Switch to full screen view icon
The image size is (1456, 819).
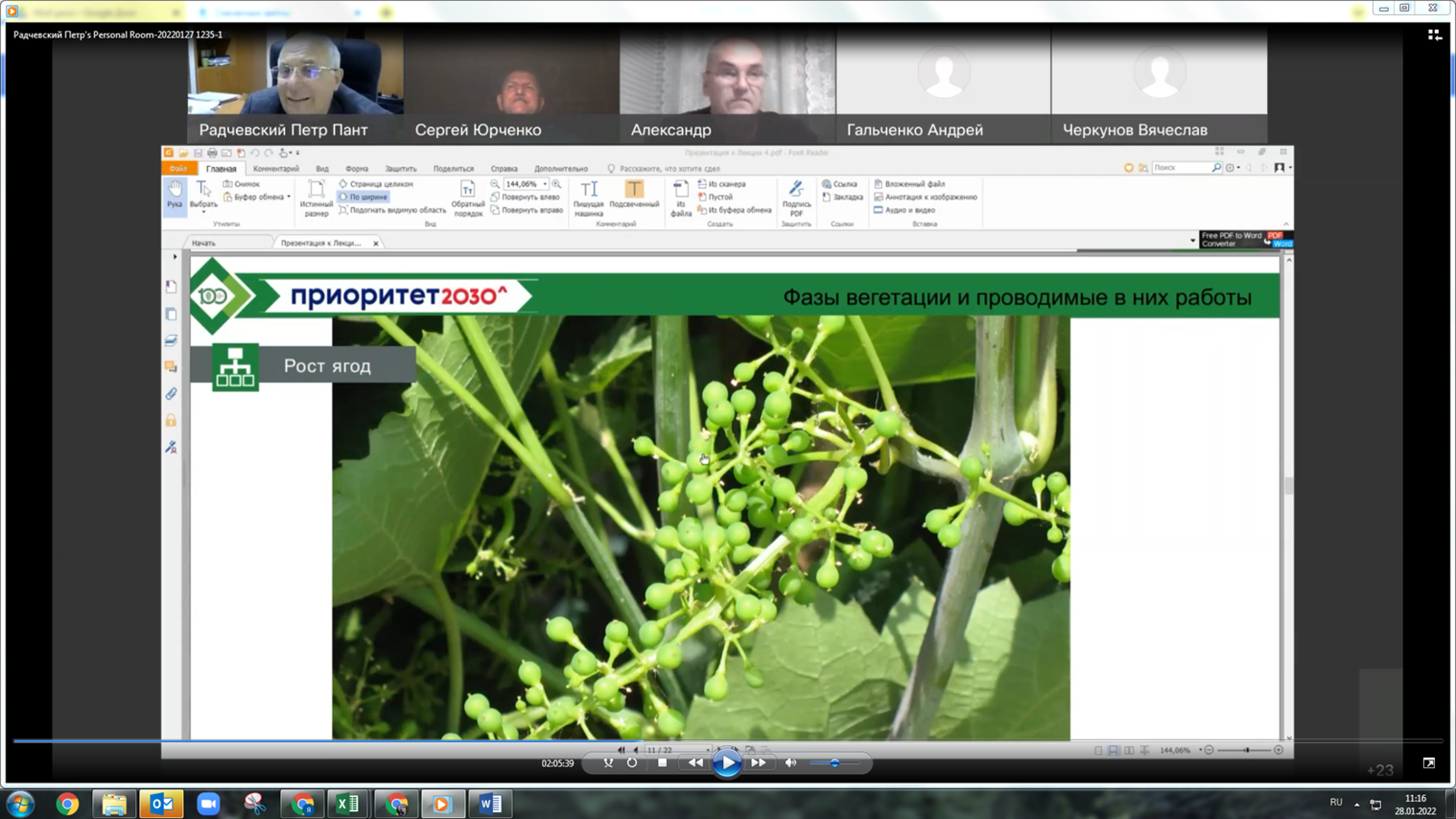(1429, 763)
